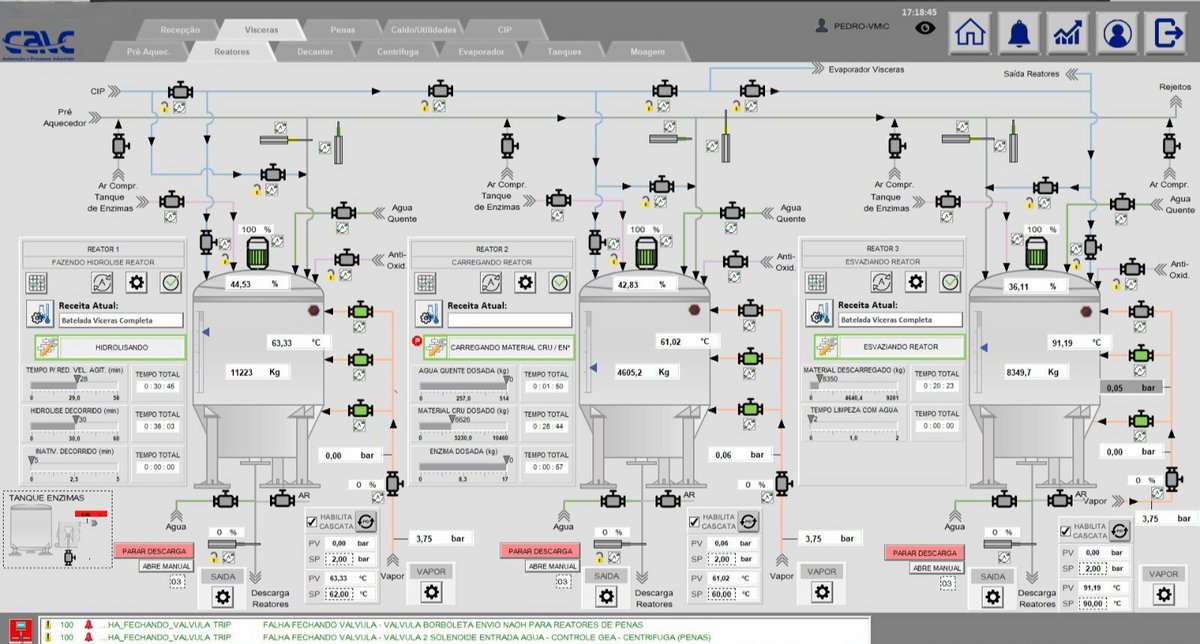Click ABRE MANUAL button for Reator 3

(937, 567)
